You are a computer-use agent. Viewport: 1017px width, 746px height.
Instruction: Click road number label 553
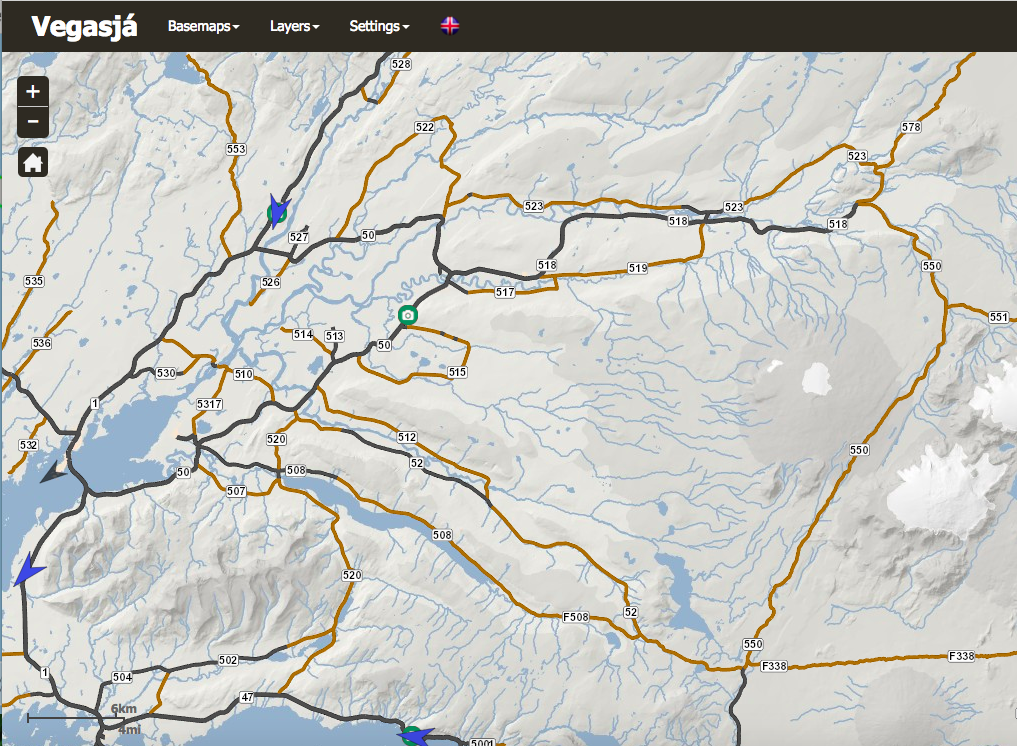click(236, 149)
